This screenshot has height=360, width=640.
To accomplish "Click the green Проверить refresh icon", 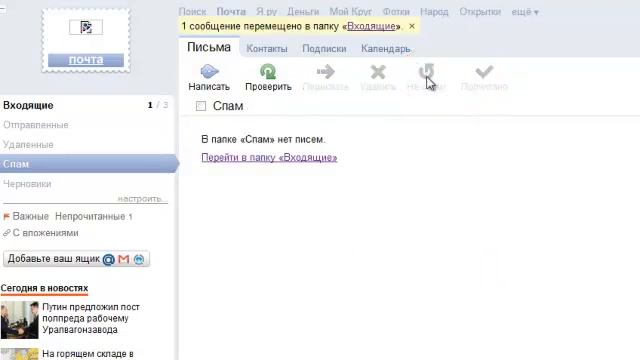I will [268, 71].
